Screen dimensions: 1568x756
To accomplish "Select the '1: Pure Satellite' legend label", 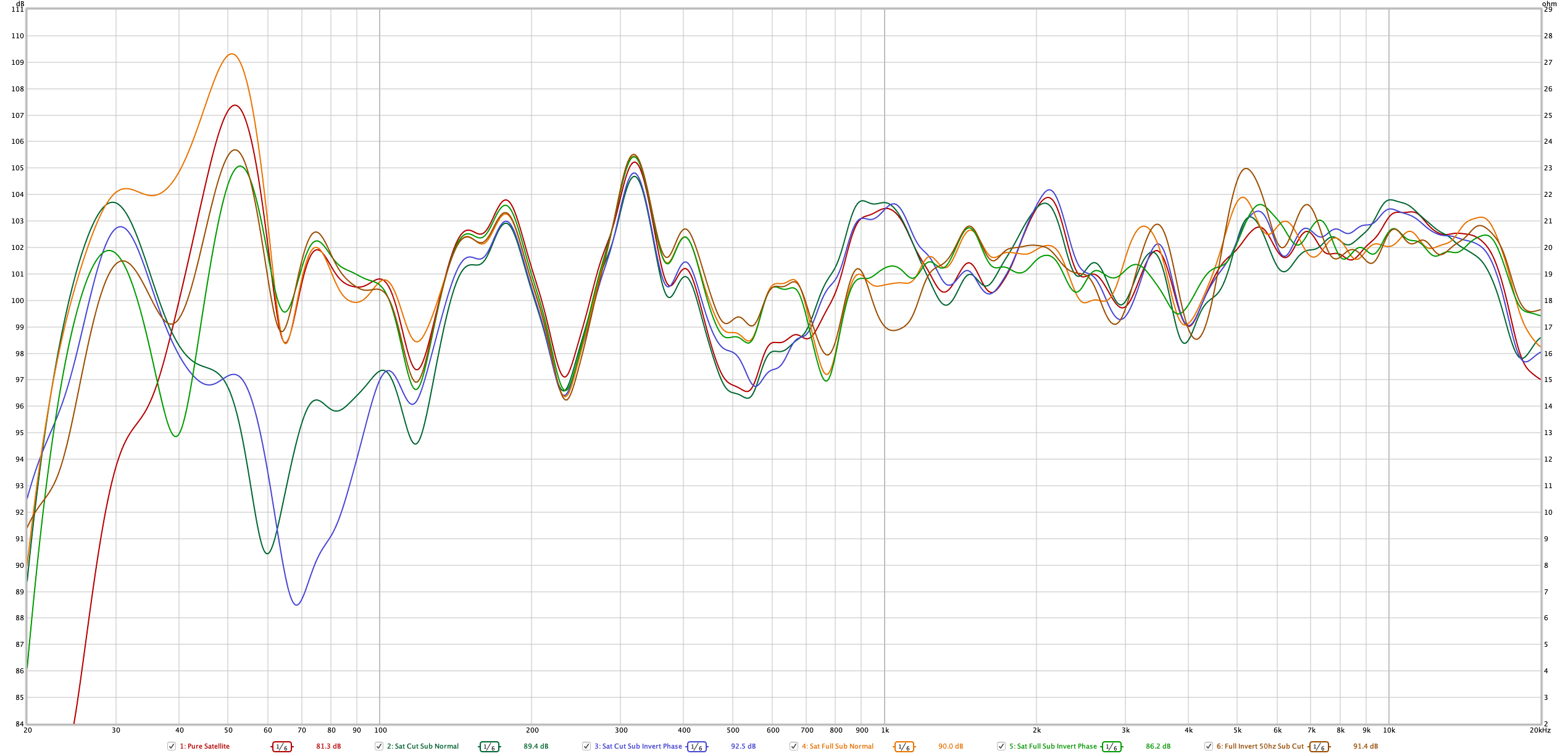I will (x=204, y=746).
